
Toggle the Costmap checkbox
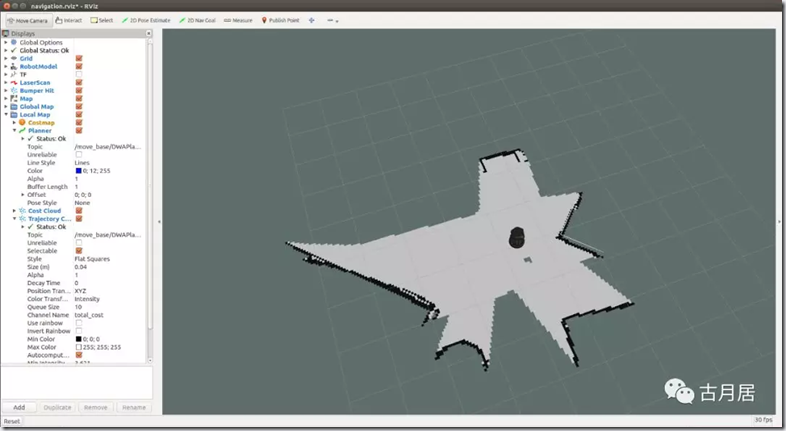click(x=79, y=122)
